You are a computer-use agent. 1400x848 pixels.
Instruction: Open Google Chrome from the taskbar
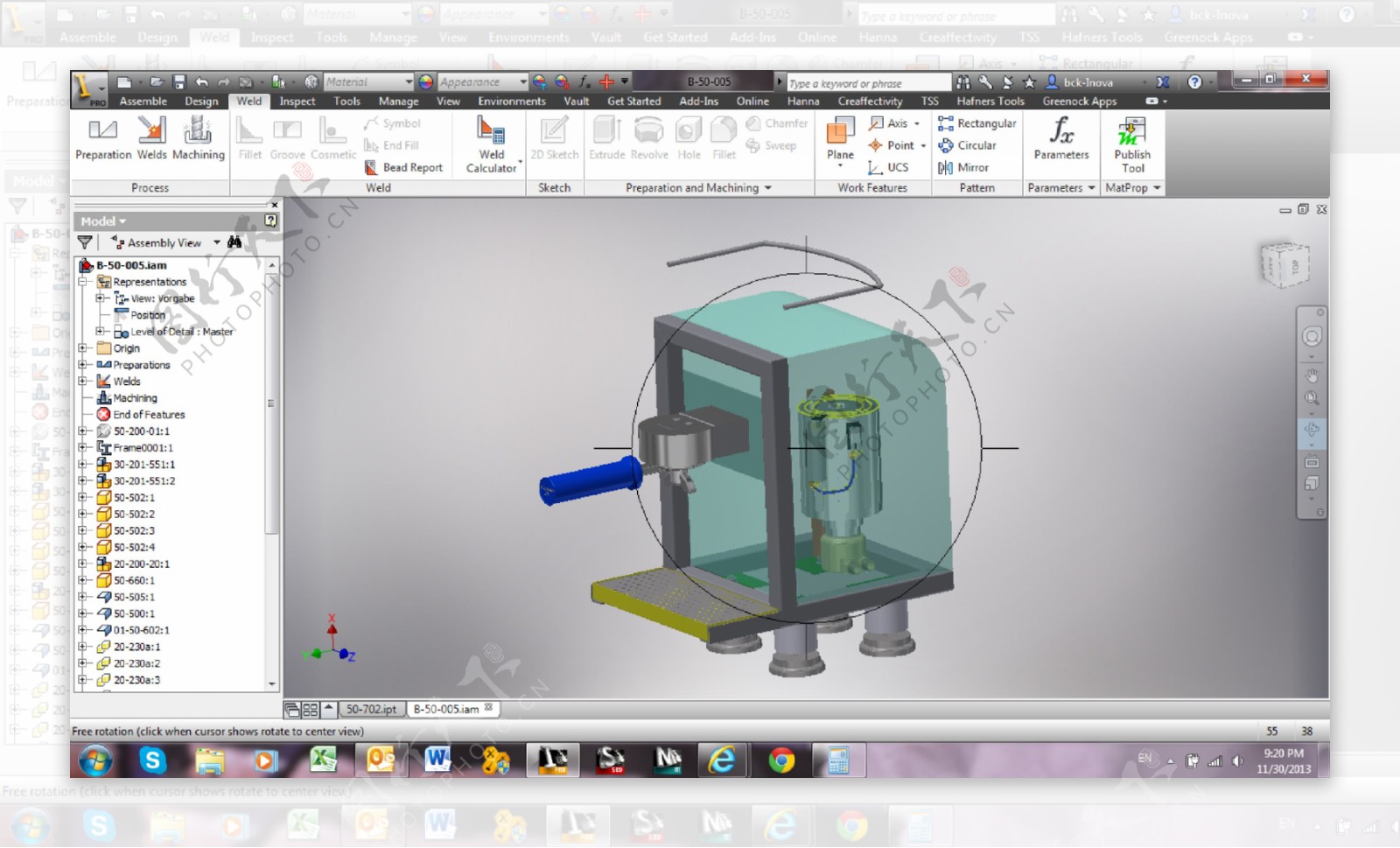(x=781, y=760)
